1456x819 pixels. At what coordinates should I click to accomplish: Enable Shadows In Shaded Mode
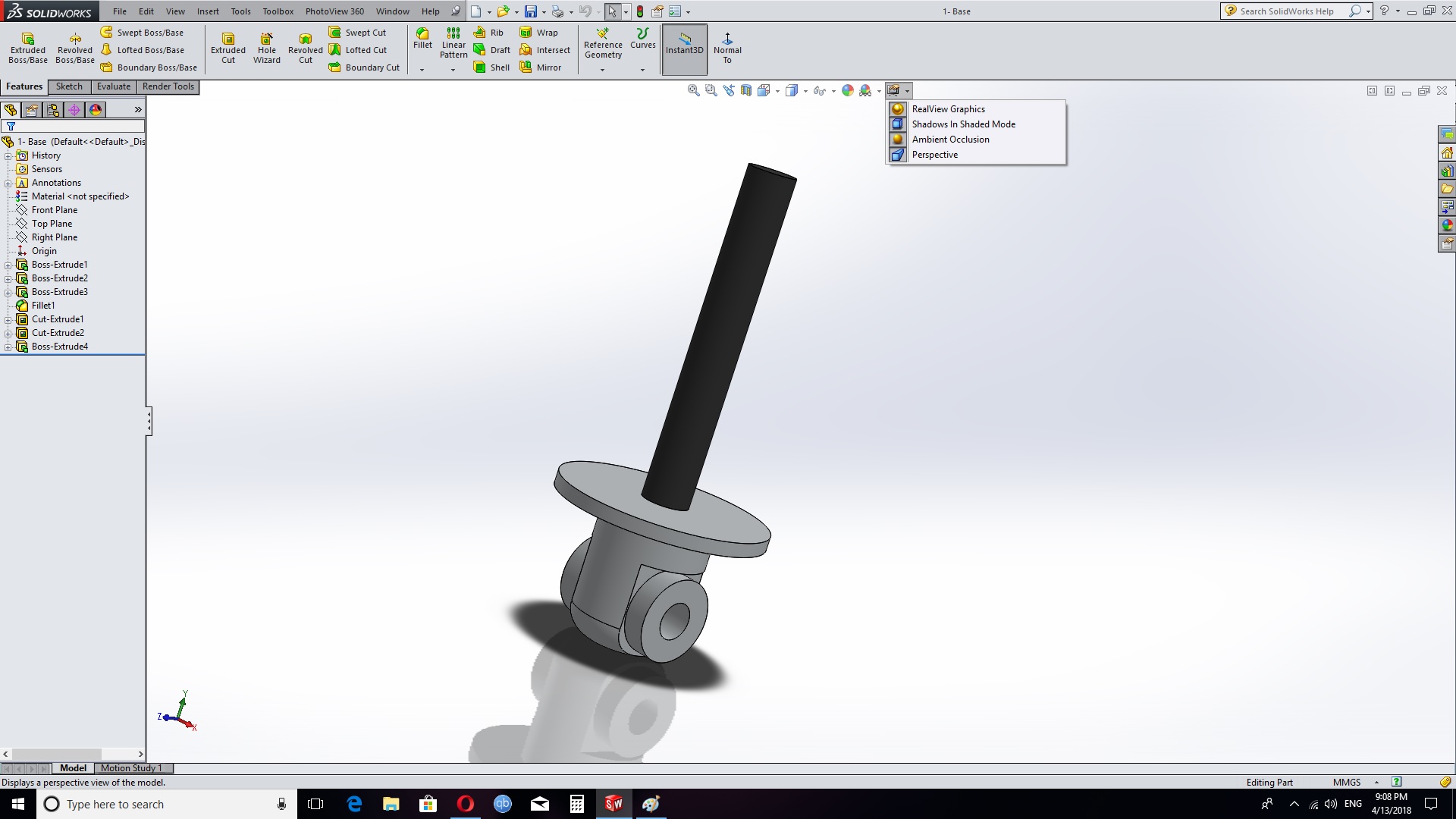click(963, 124)
